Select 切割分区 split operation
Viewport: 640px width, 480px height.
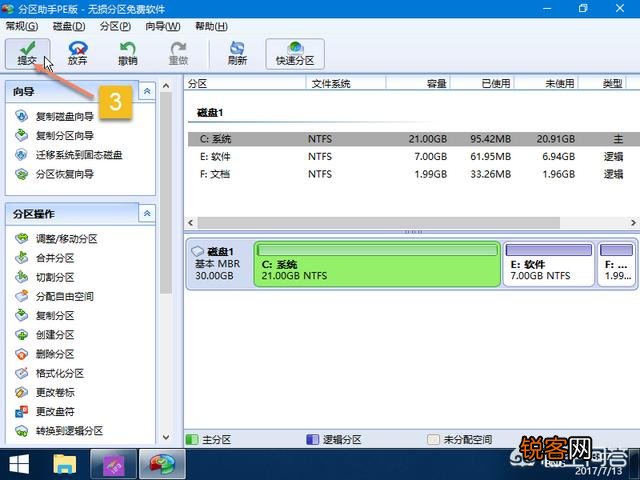(x=45, y=277)
